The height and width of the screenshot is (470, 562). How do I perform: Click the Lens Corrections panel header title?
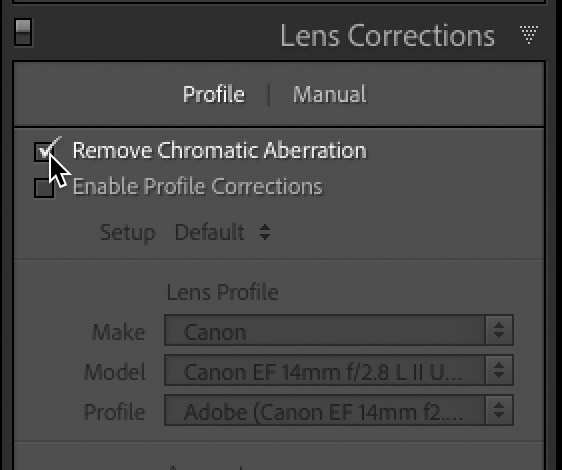387,35
